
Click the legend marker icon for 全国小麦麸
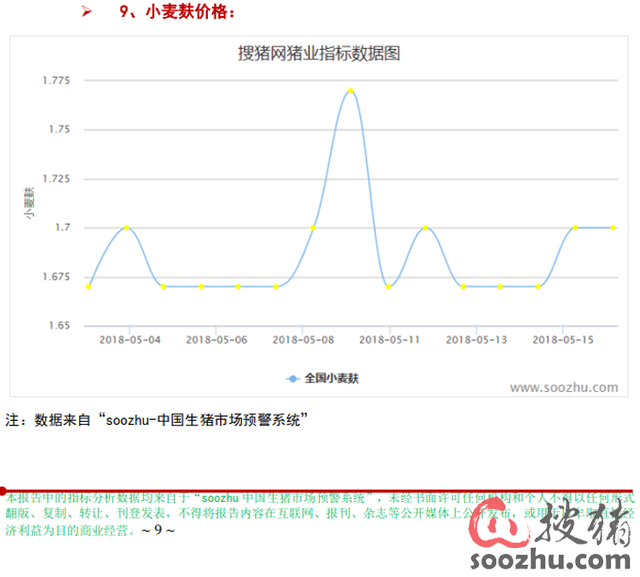(292, 379)
